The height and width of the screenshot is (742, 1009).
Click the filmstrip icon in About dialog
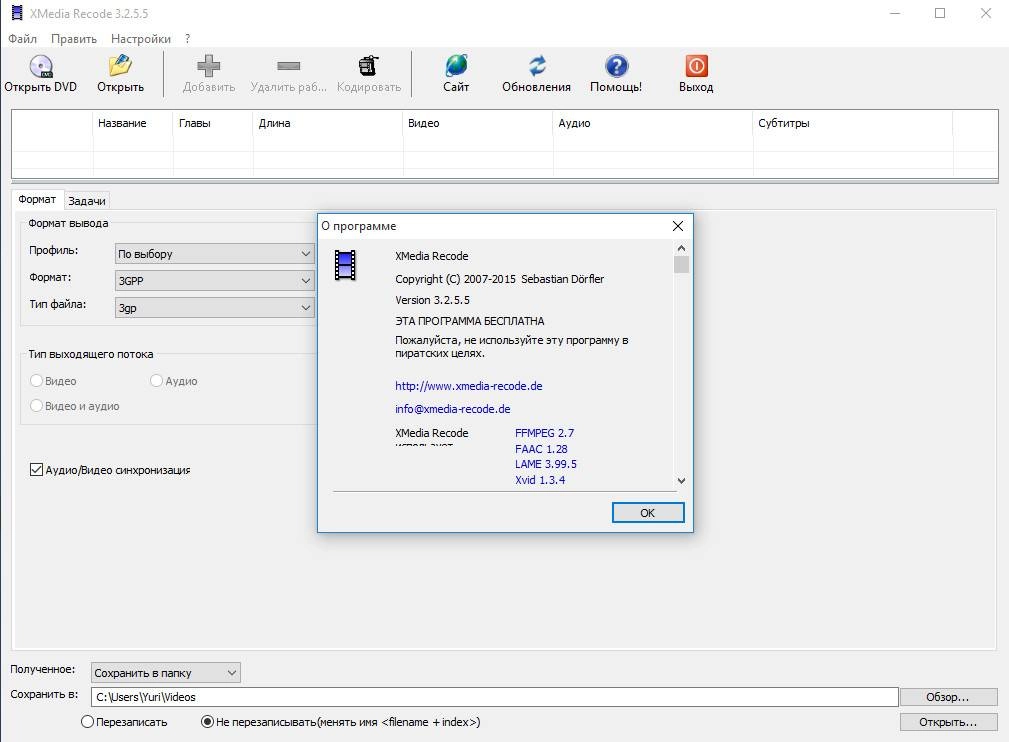point(345,265)
